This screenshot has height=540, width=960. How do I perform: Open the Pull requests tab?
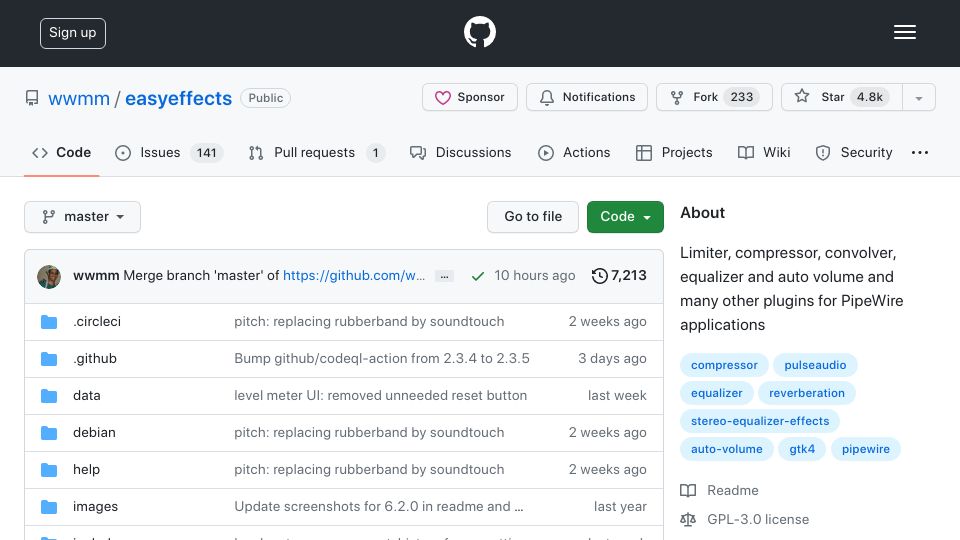317,152
